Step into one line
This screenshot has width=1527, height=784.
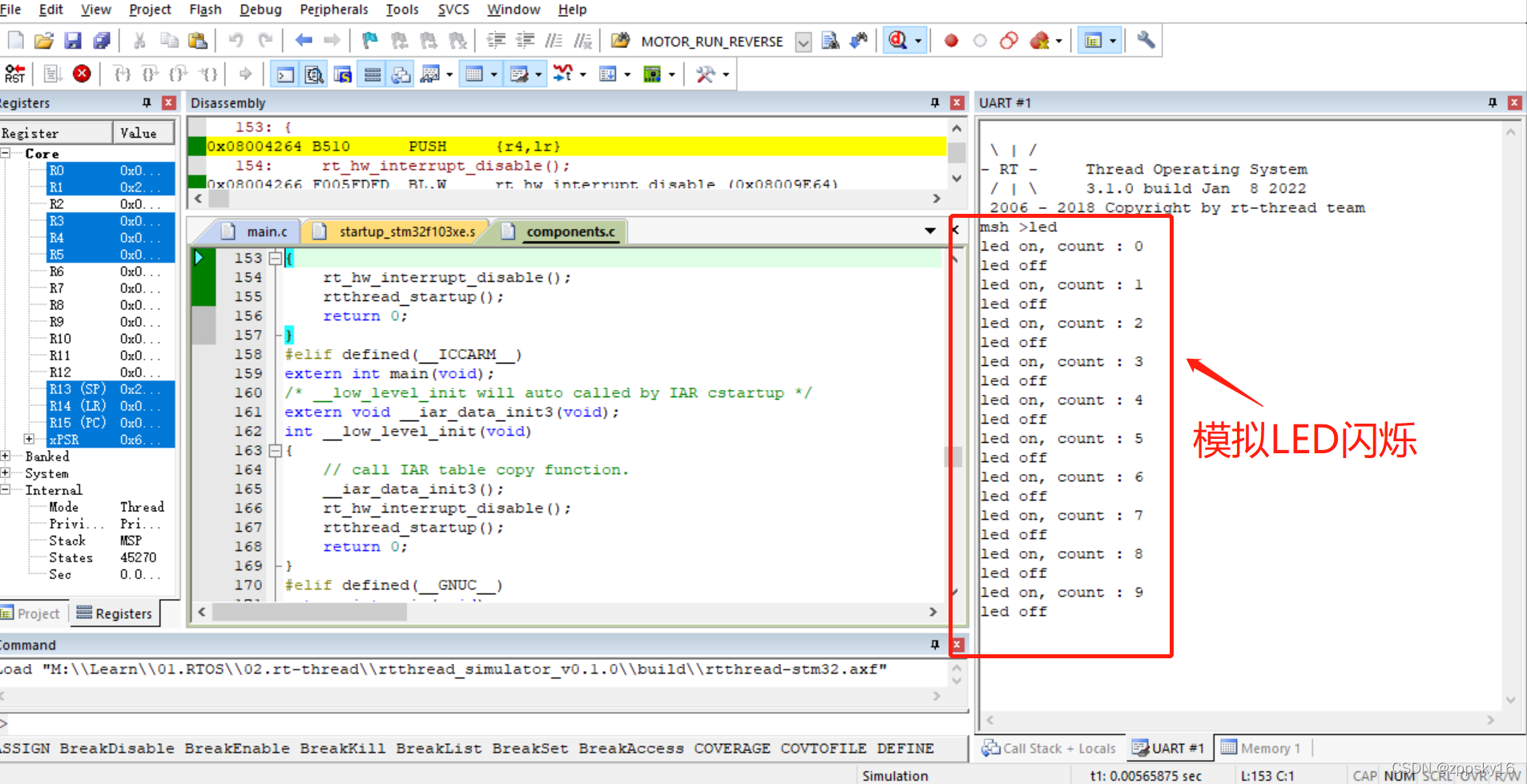point(122,74)
